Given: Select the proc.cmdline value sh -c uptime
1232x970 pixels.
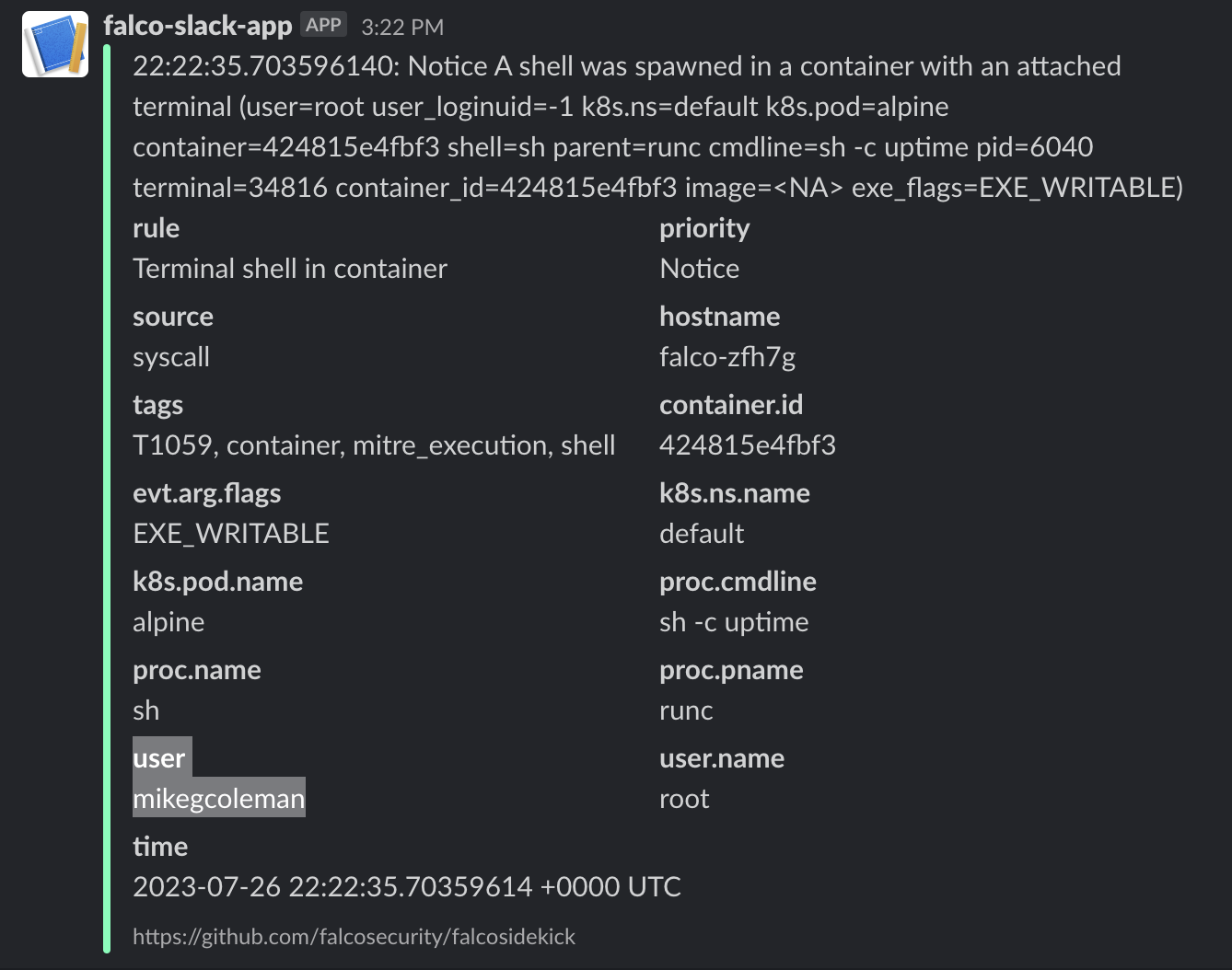Looking at the screenshot, I should tap(733, 622).
